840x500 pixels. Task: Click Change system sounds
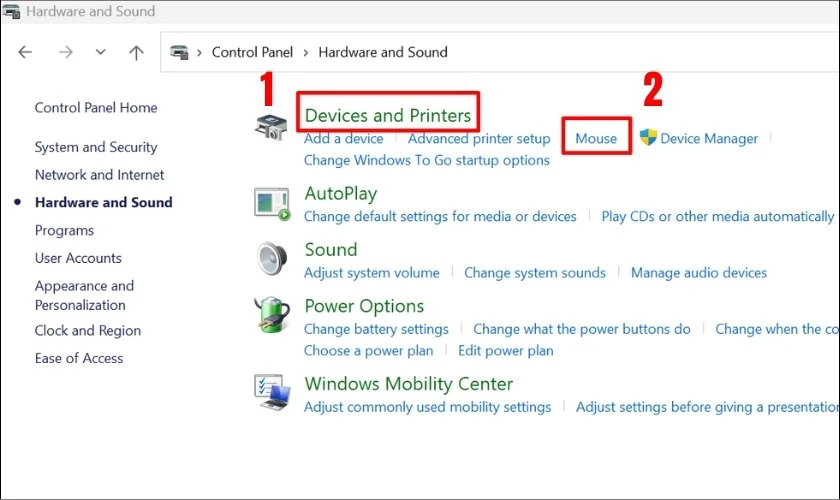[x=535, y=273]
